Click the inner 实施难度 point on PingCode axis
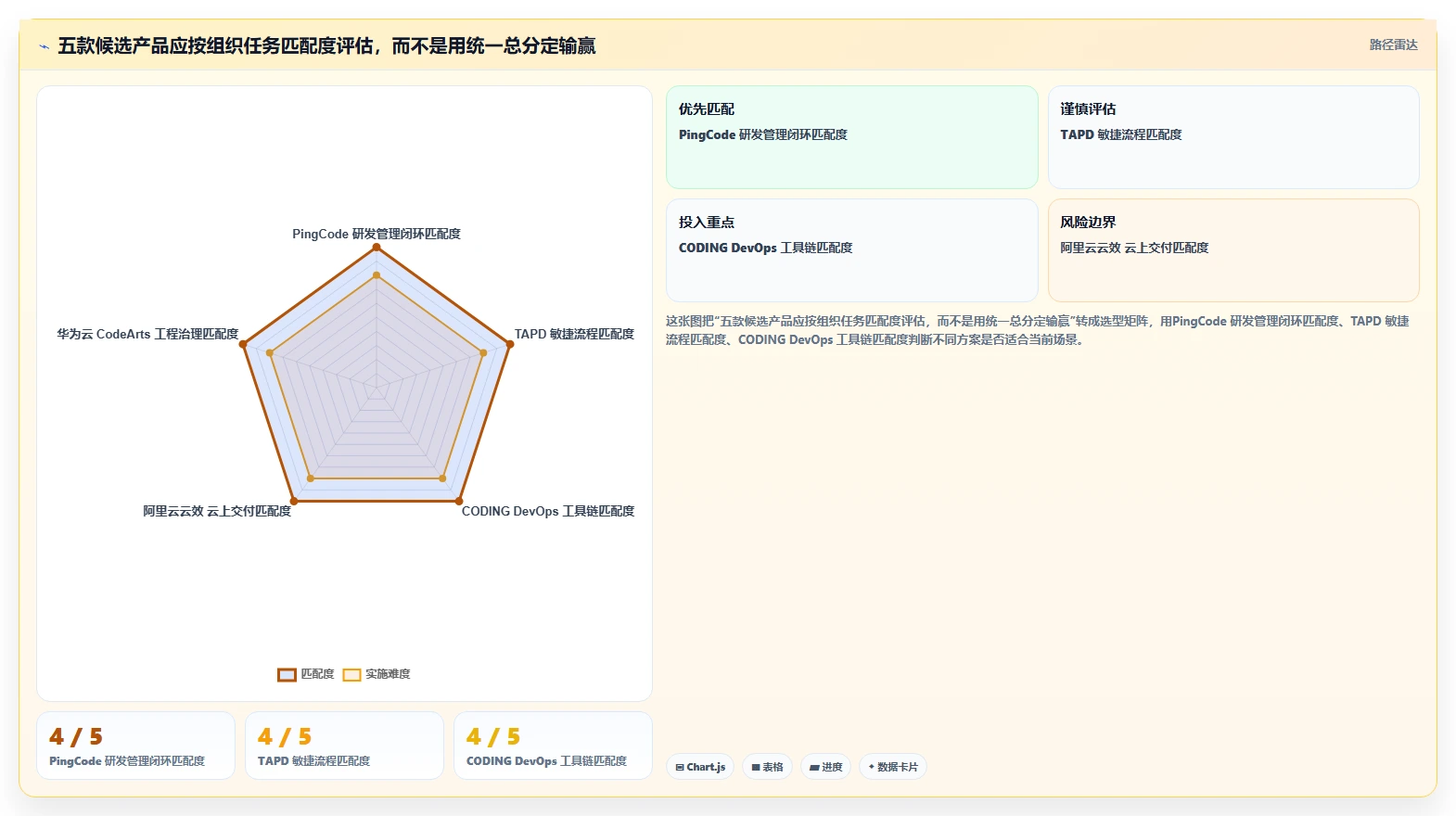Viewport: 1456px width, 816px height. pyautogui.click(x=377, y=275)
